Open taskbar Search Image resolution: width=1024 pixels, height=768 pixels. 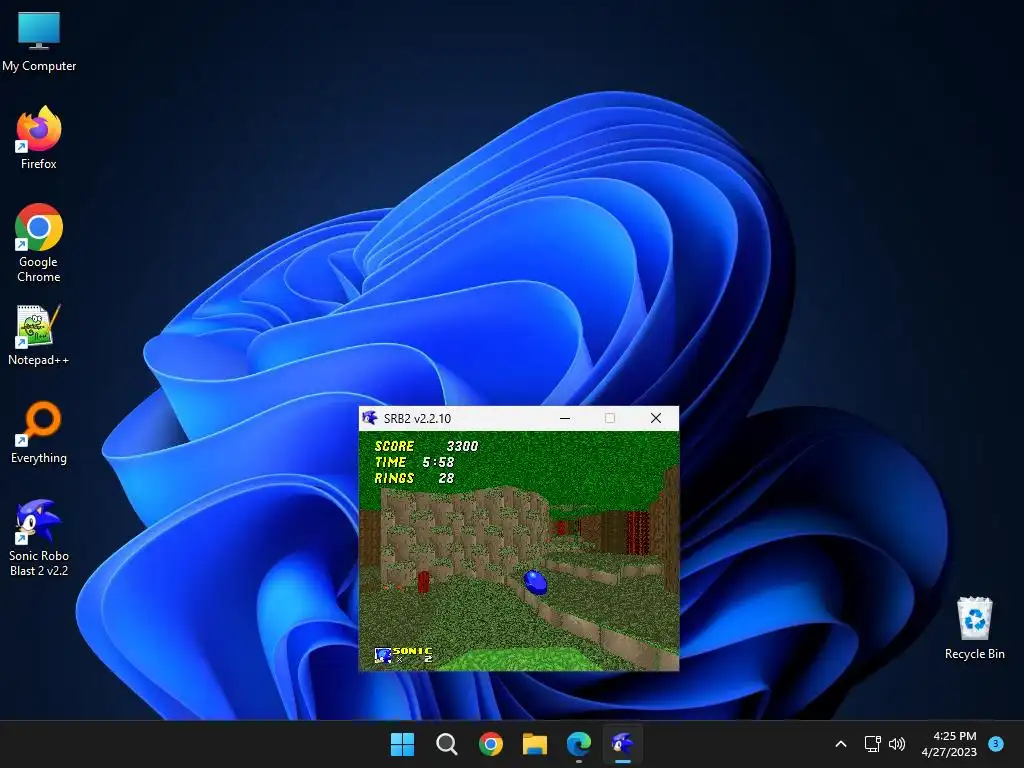click(x=447, y=744)
